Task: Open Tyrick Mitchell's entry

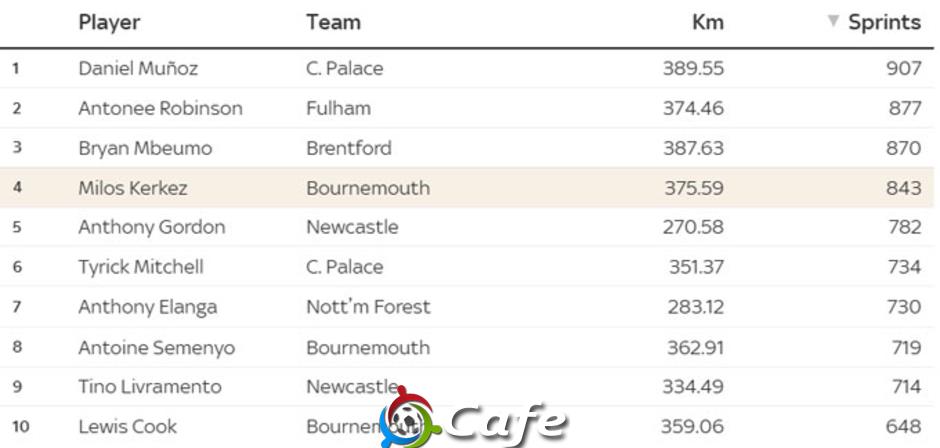Action: (x=141, y=267)
